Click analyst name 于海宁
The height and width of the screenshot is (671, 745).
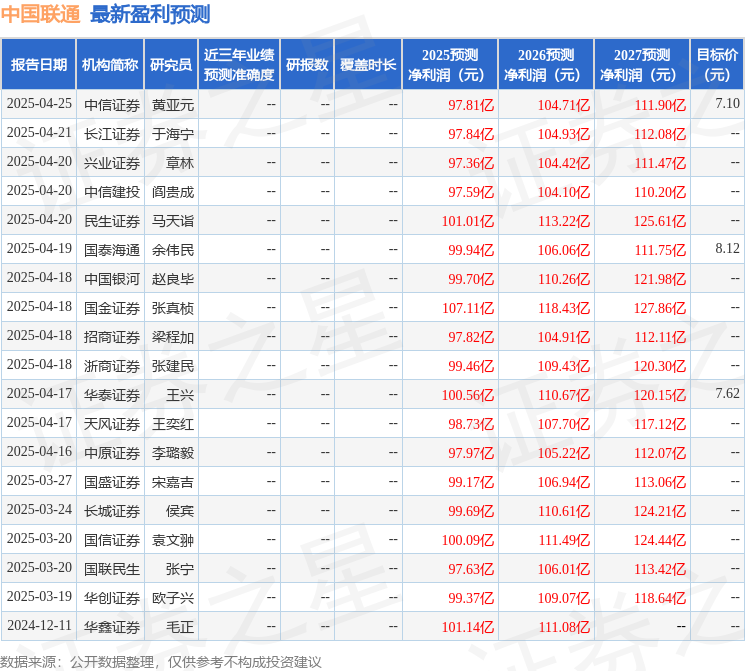[173, 134]
